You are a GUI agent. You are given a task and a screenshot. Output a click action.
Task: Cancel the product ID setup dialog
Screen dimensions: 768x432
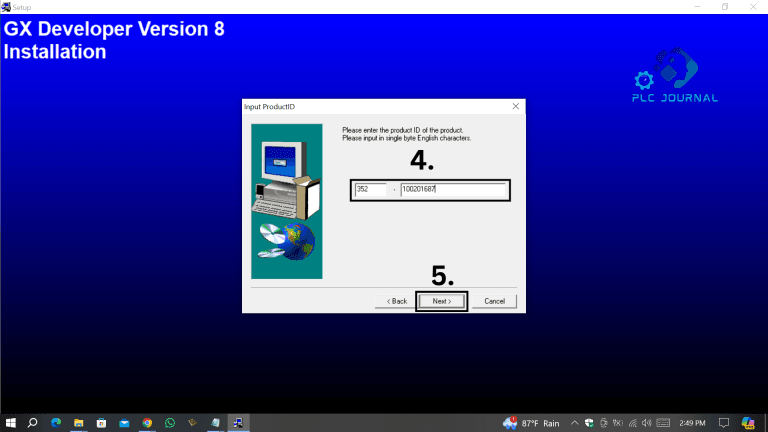[494, 301]
